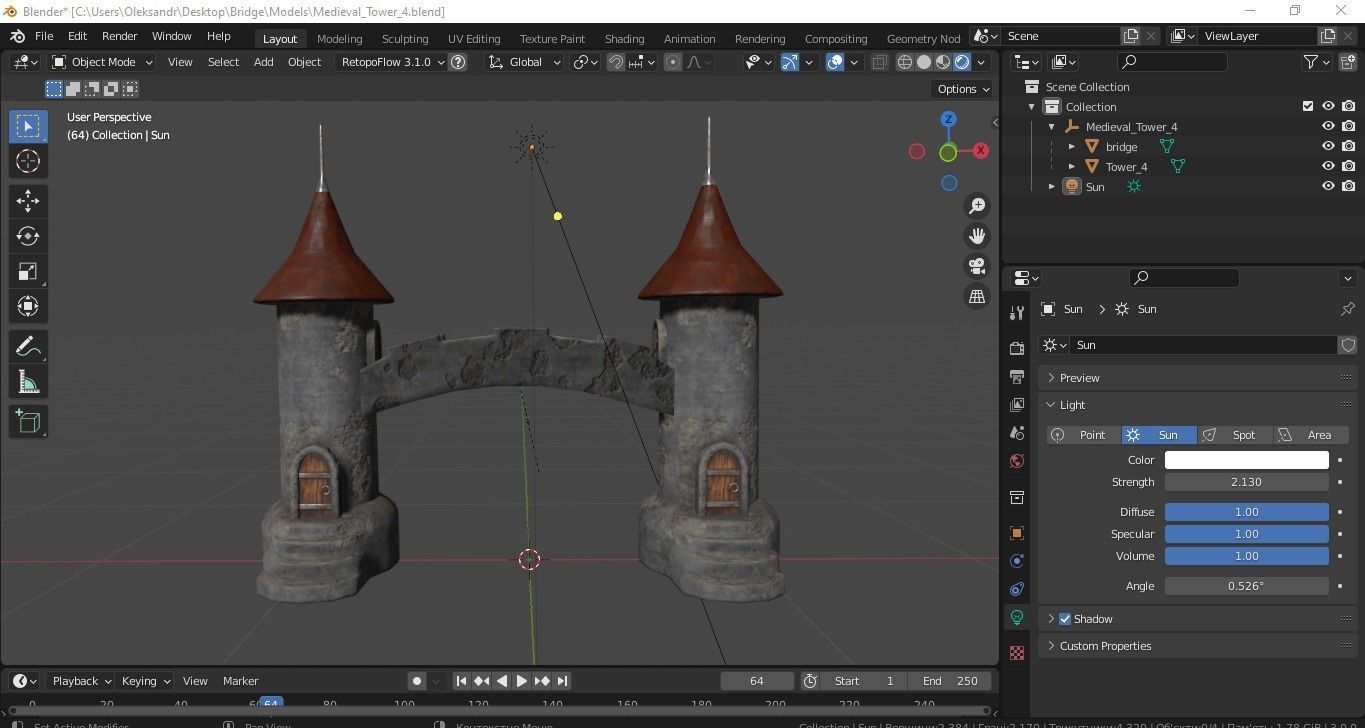This screenshot has height=728, width=1365.
Task: Open the Render menu
Action: [119, 36]
